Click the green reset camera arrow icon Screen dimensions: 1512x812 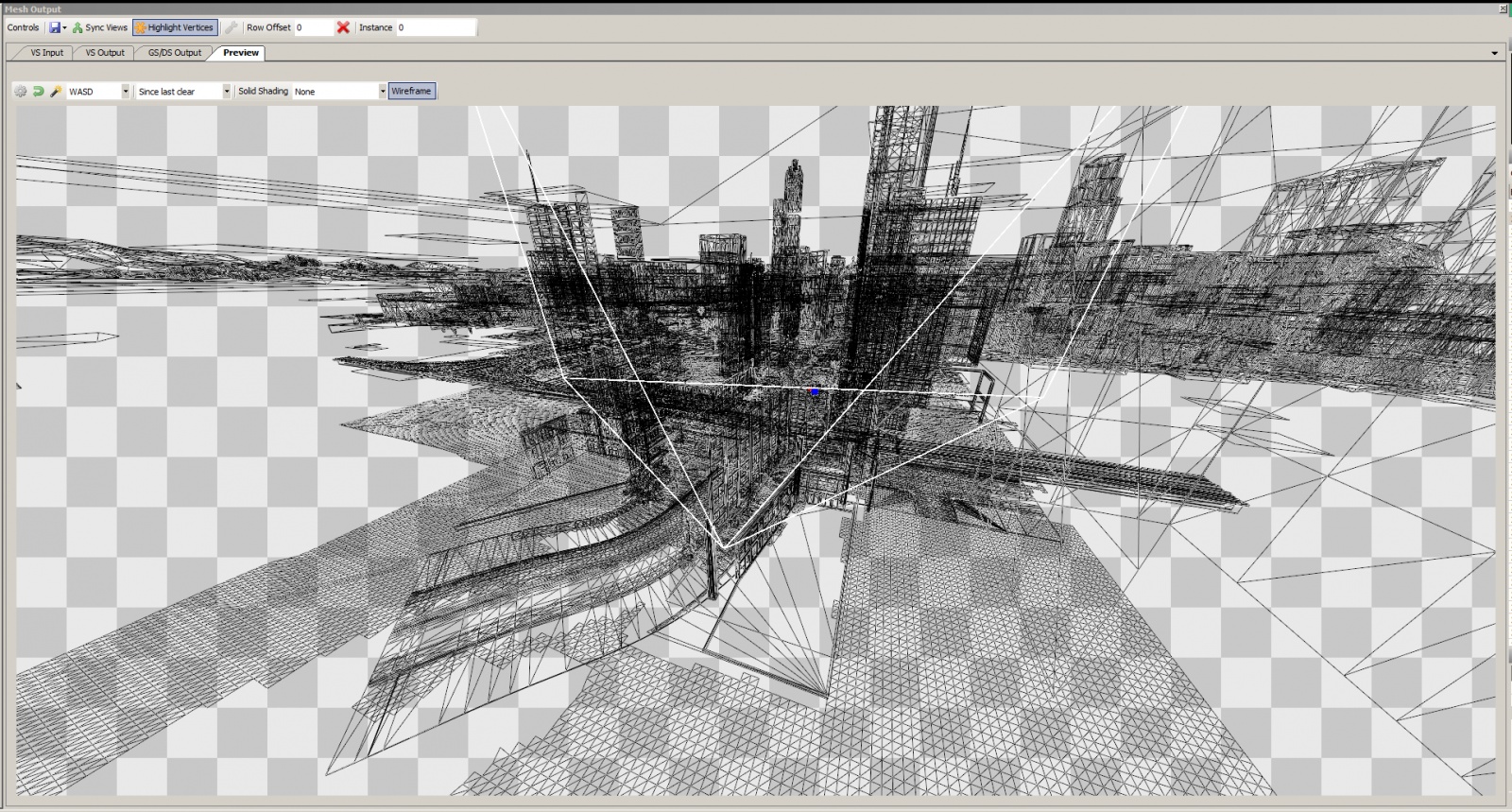[x=39, y=92]
